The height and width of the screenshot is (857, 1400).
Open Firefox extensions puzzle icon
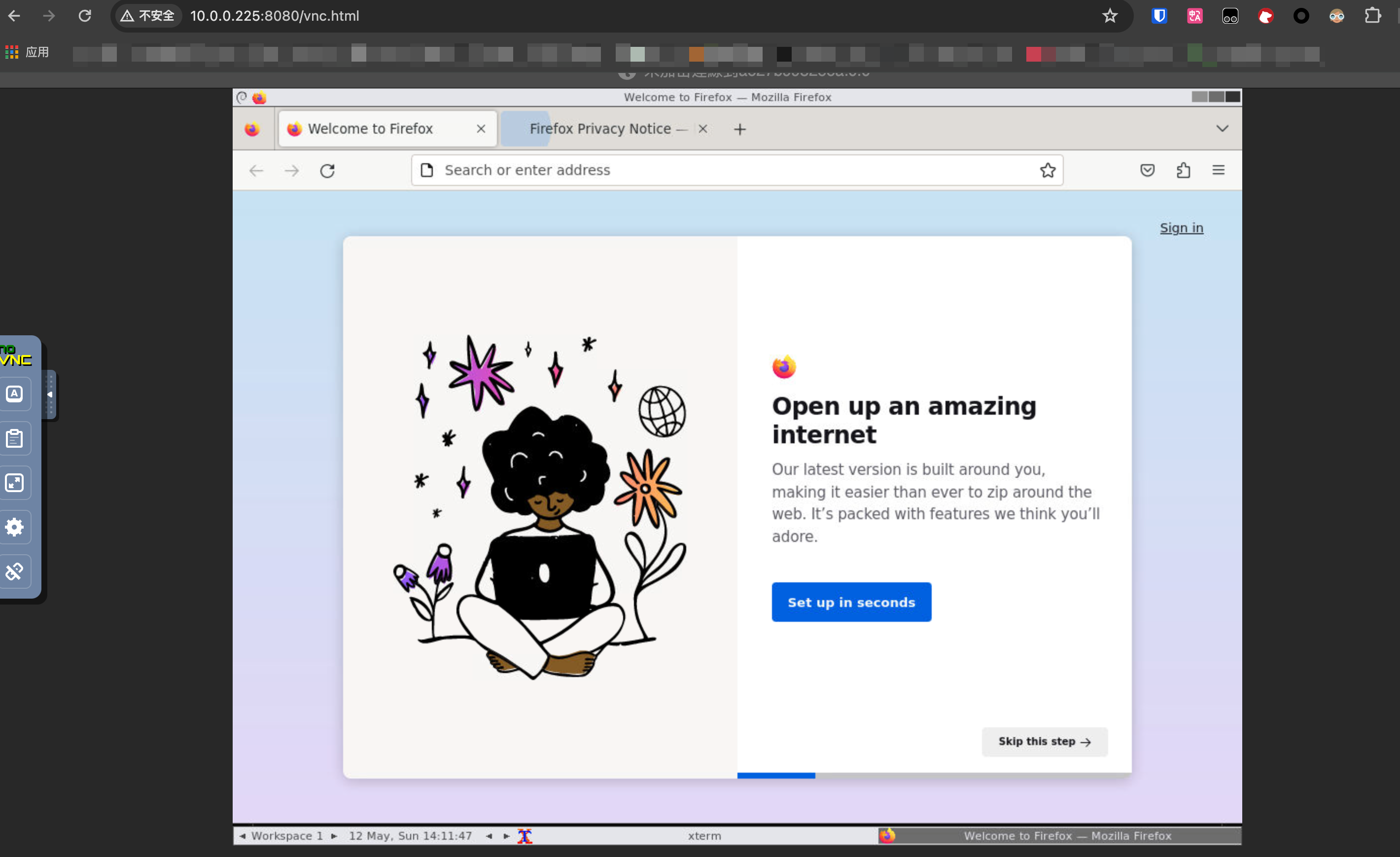1183,170
